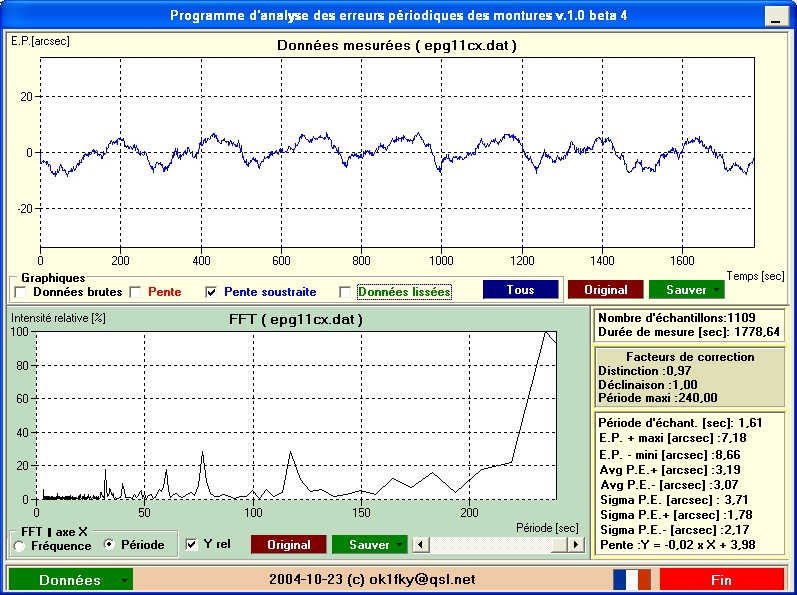Click the French flag language icon
The width and height of the screenshot is (797, 595).
coord(632,580)
